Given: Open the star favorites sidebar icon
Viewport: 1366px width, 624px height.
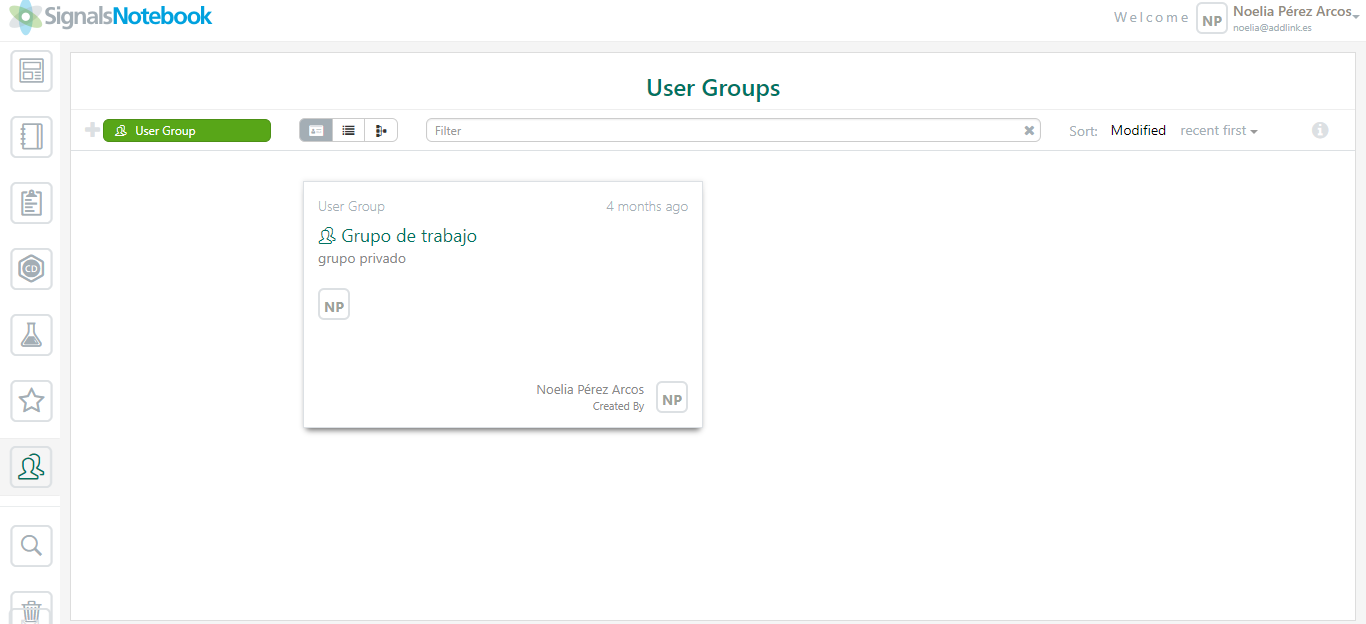Looking at the screenshot, I should (31, 401).
